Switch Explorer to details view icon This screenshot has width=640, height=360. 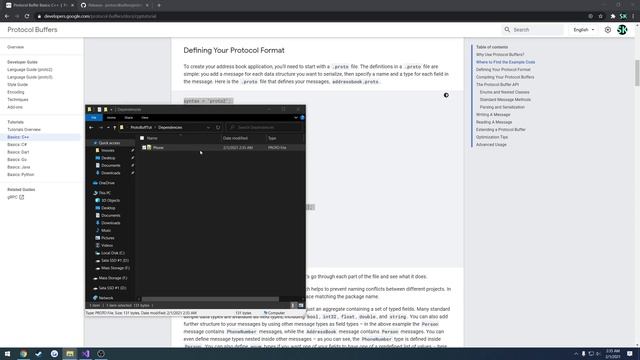(x=293, y=305)
